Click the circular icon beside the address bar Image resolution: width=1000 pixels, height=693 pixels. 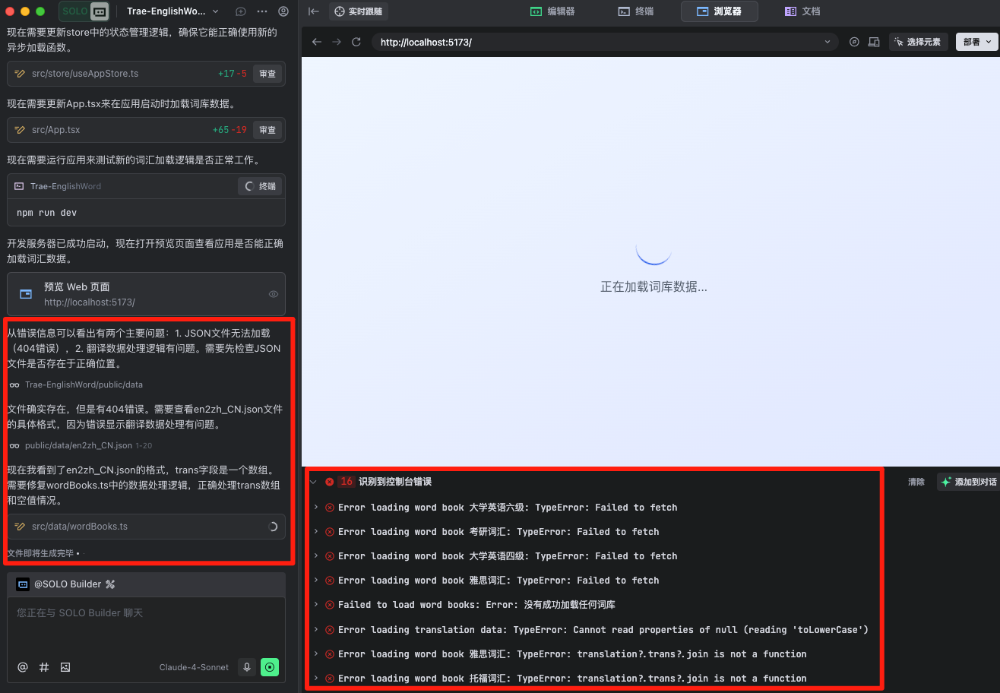coord(854,42)
